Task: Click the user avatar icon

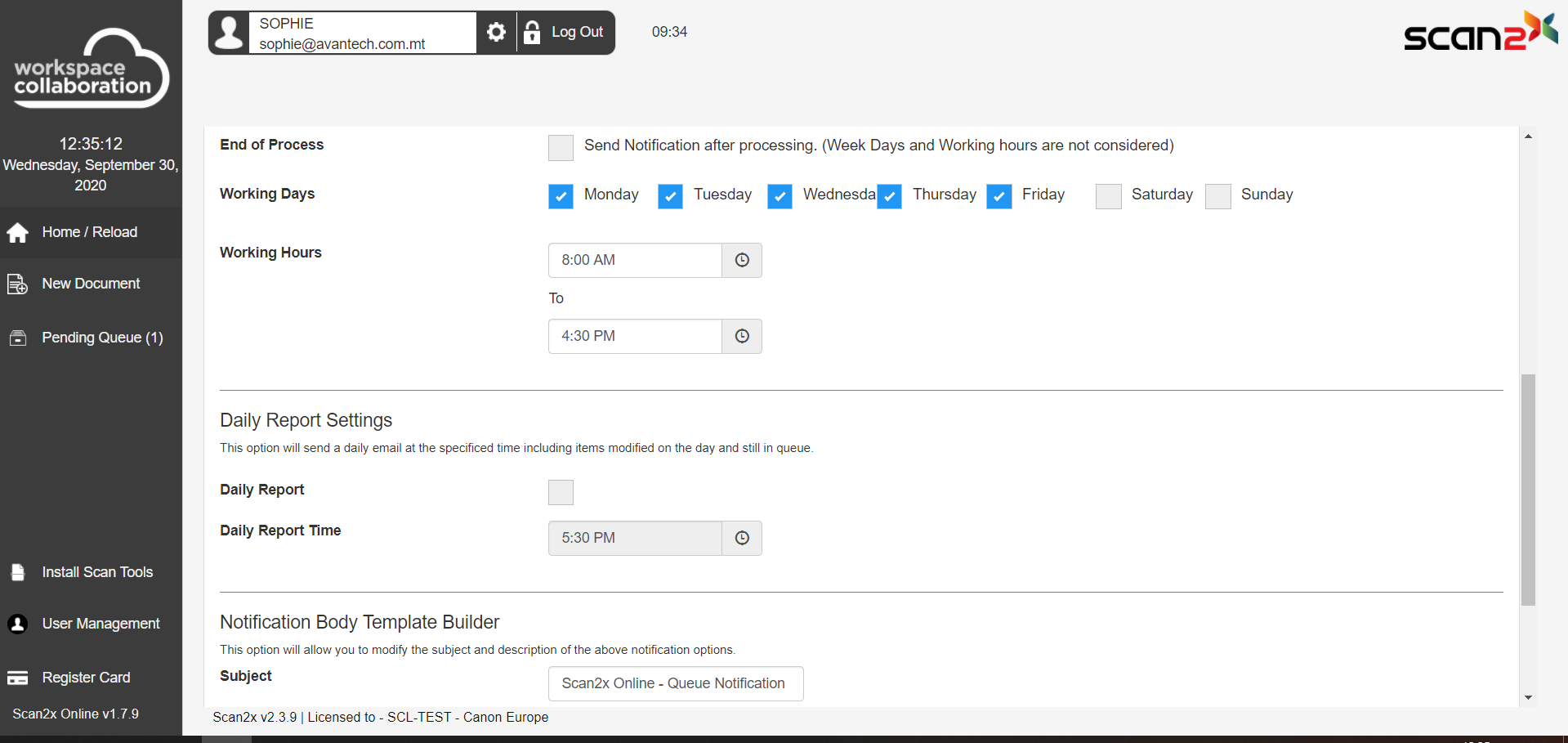Action: tap(230, 33)
